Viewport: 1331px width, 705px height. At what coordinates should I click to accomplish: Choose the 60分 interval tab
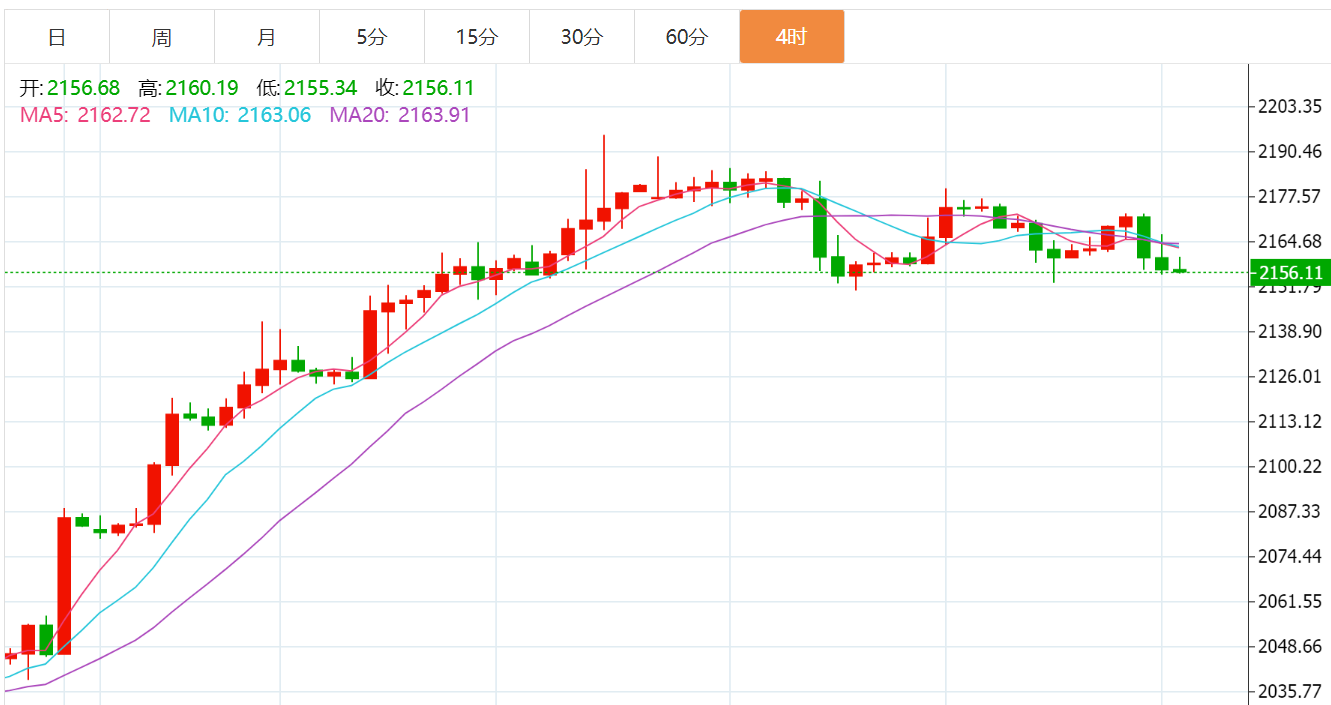click(687, 37)
